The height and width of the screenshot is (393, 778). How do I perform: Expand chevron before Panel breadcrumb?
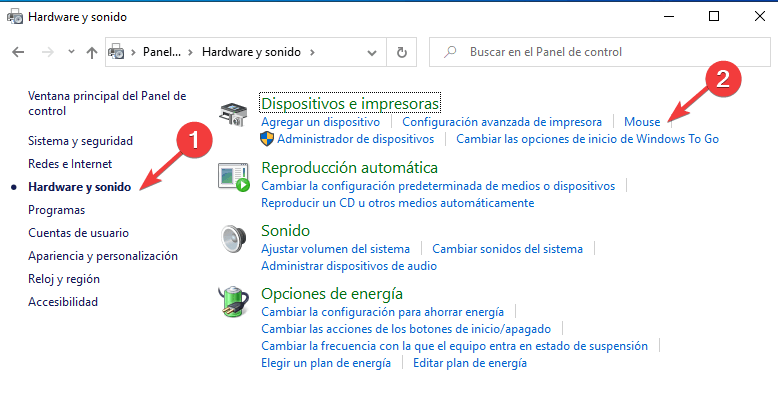(133, 52)
